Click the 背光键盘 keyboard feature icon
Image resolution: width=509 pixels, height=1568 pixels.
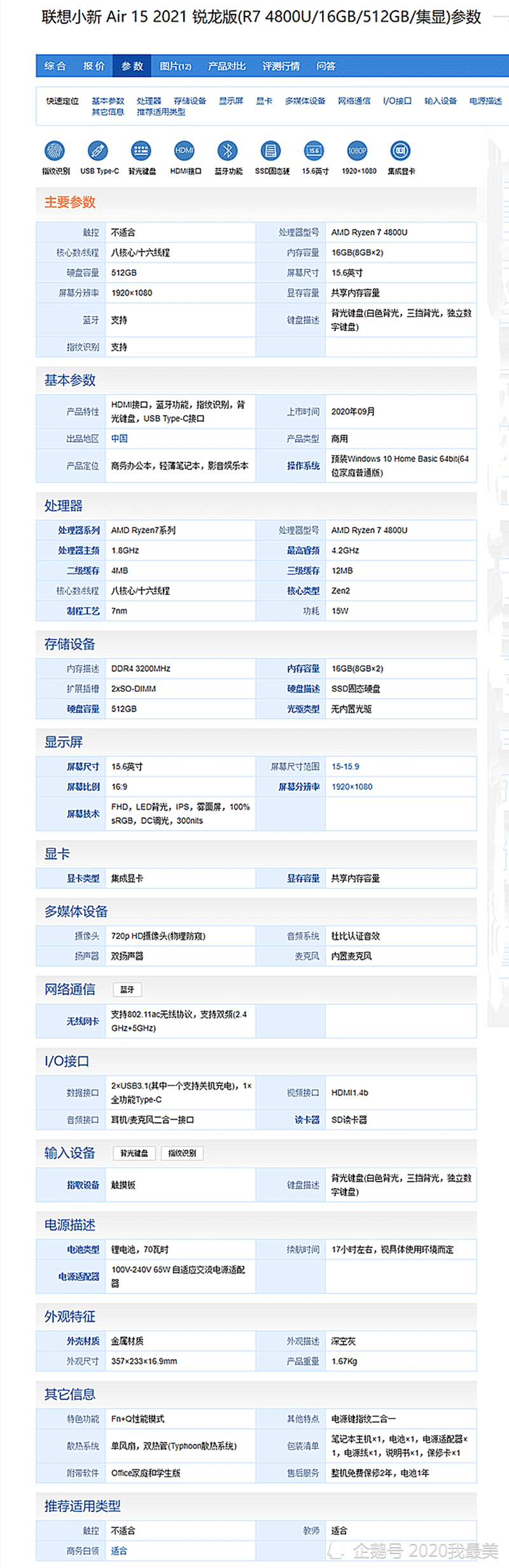point(141,151)
